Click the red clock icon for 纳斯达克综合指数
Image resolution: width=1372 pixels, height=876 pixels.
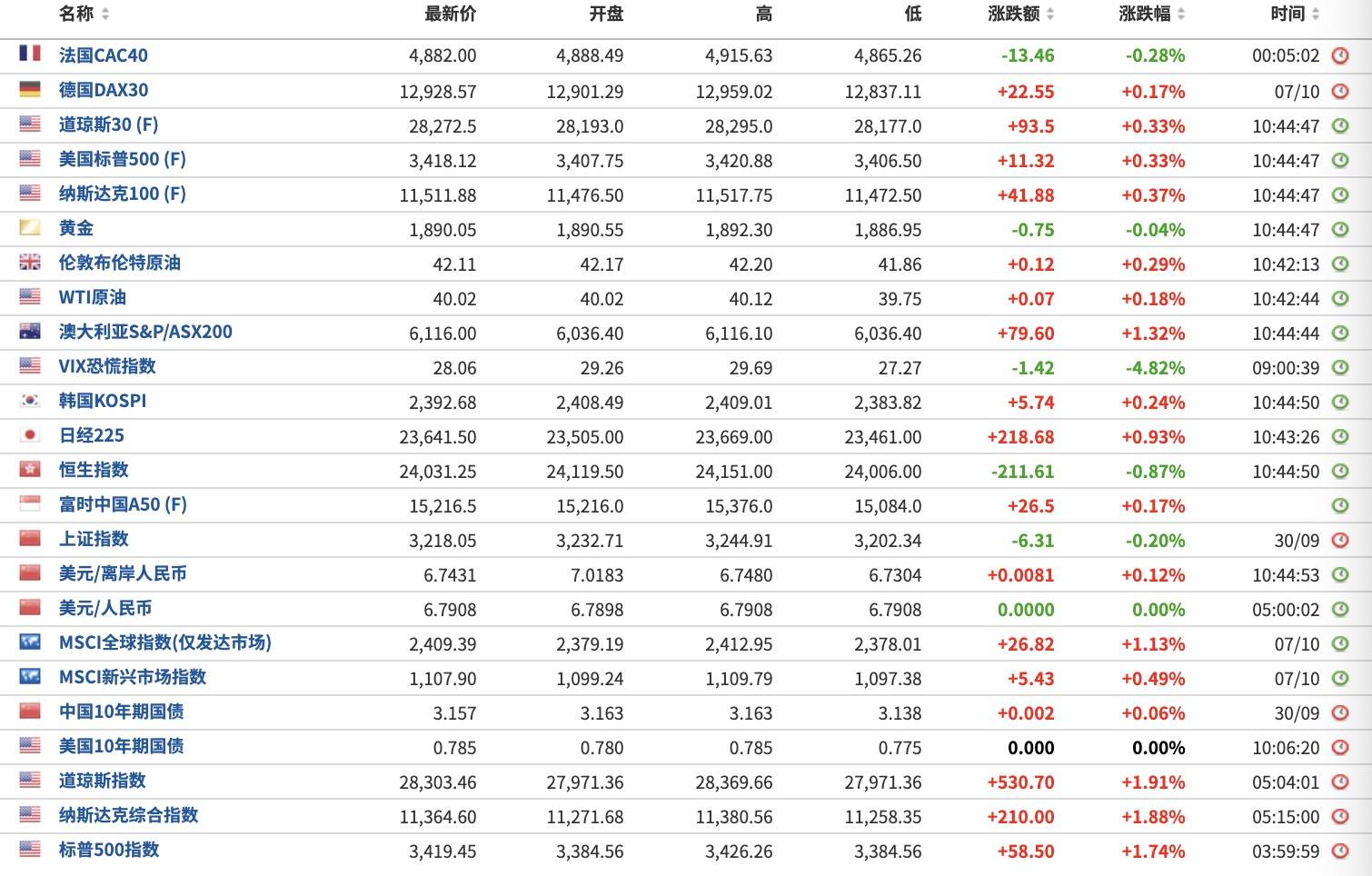click(x=1340, y=816)
